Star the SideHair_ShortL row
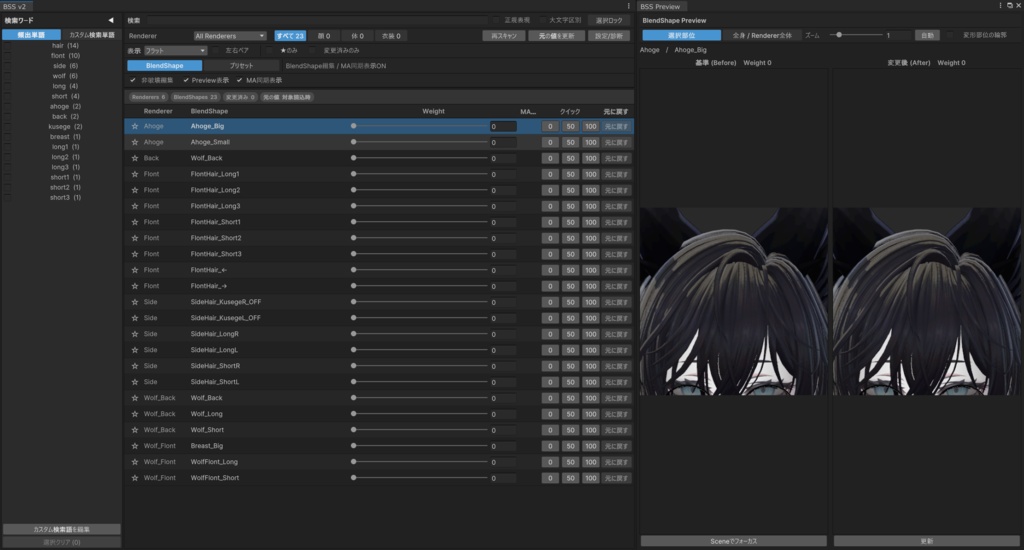 [135, 382]
